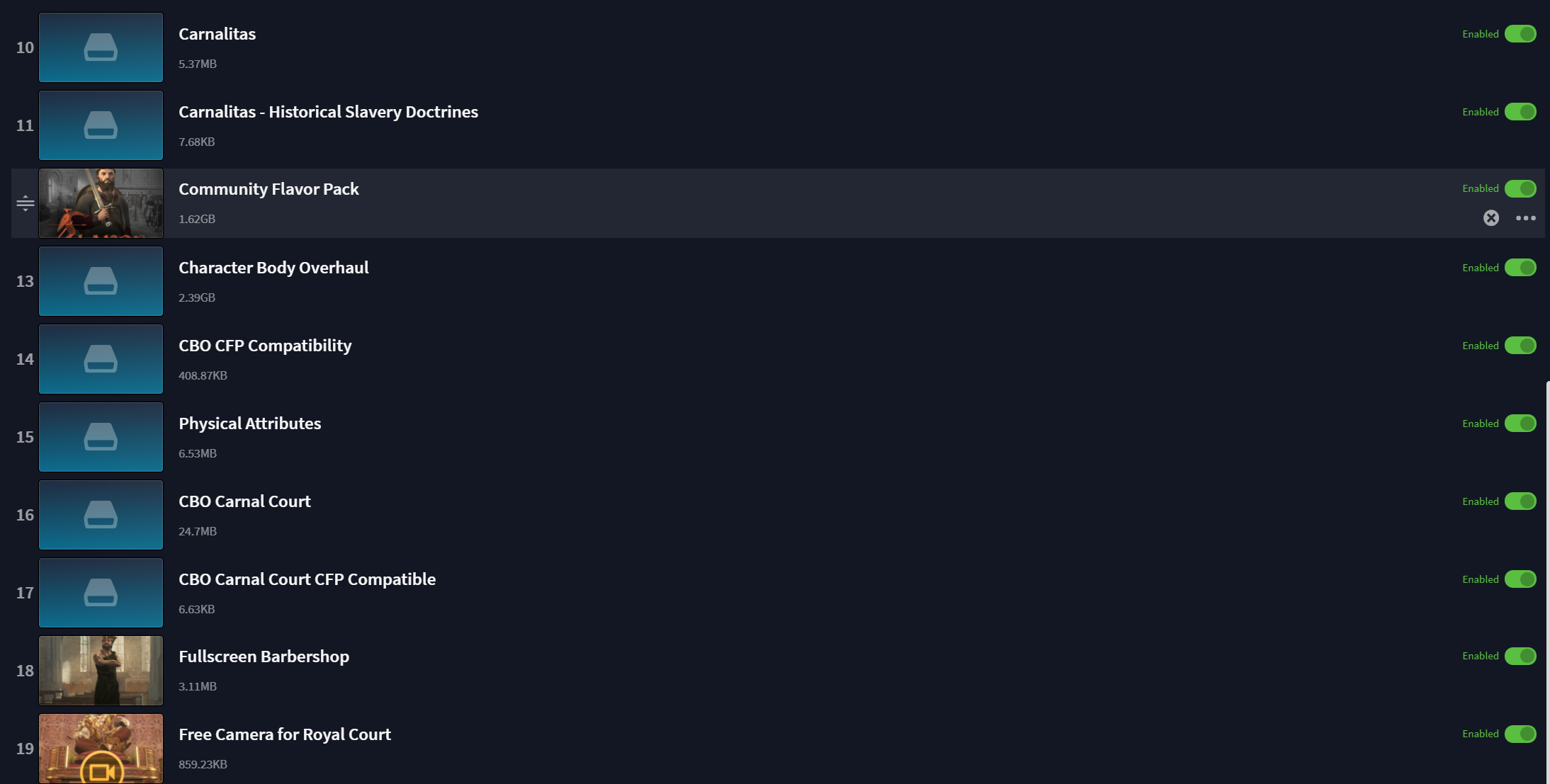Grab the reorder handle on Community Flavor Pack
1550x784 pixels.
[25, 203]
